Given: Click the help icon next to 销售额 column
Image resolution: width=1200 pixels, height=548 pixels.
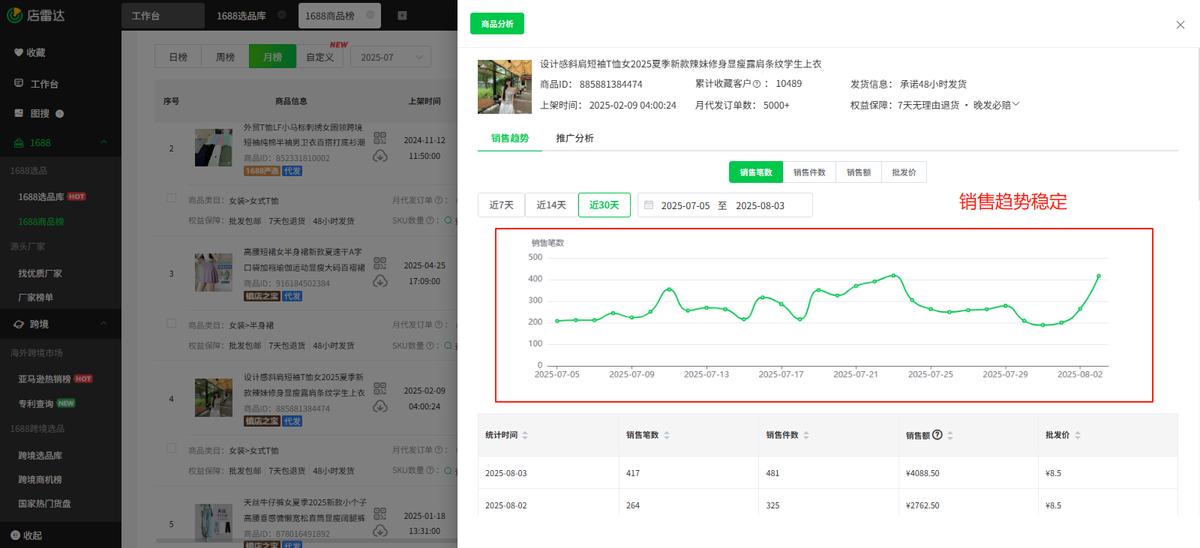Looking at the screenshot, I should (x=937, y=435).
